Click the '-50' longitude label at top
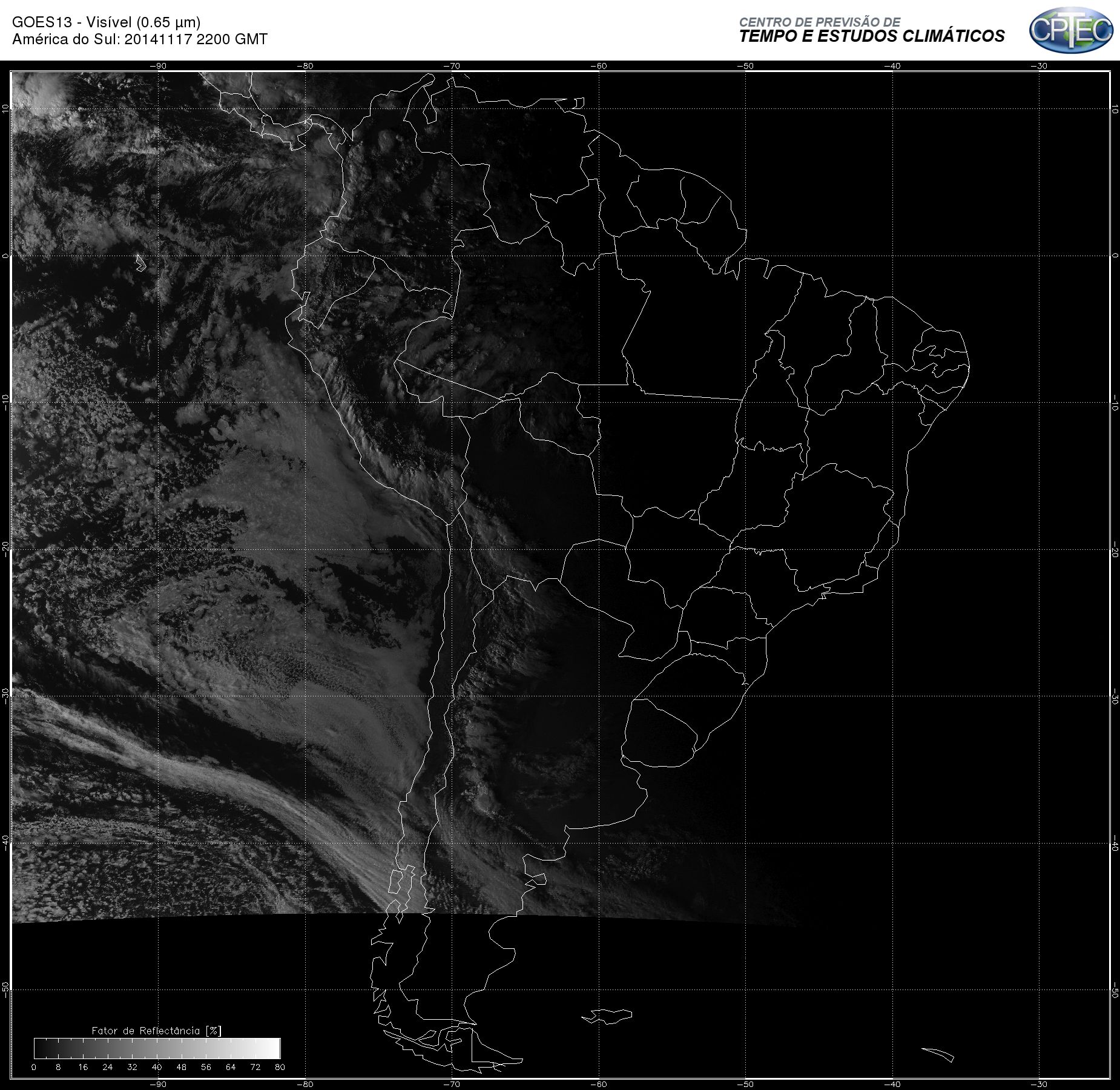 745,66
